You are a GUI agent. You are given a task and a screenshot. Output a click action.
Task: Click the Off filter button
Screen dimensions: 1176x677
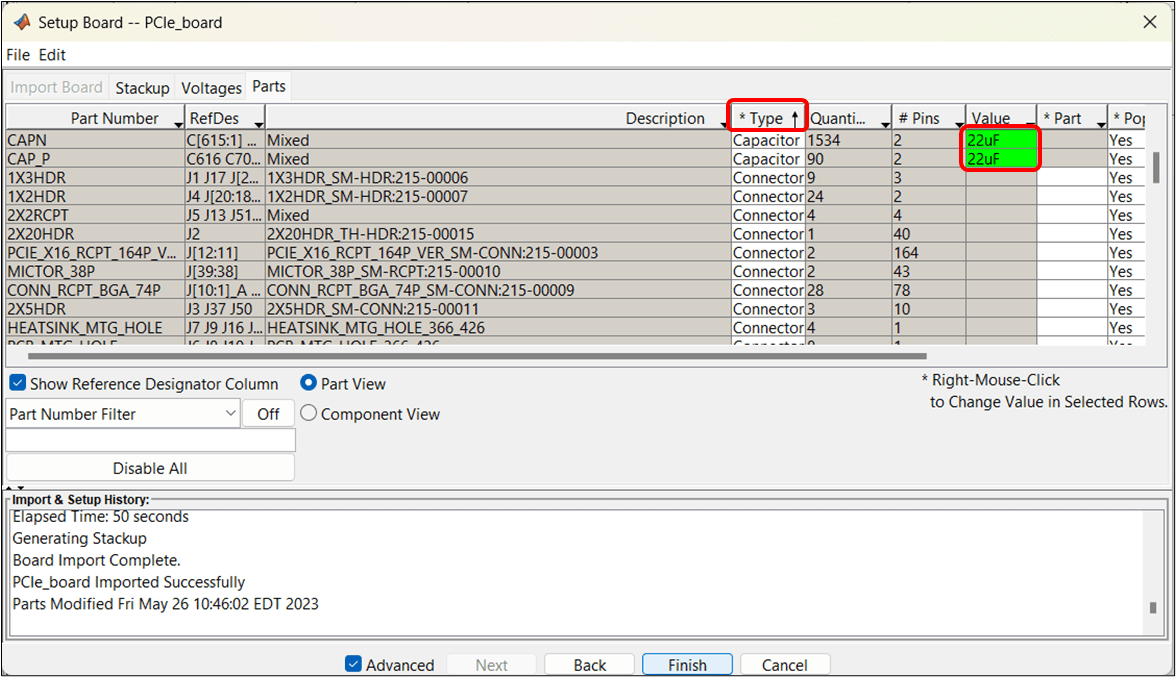click(x=268, y=414)
